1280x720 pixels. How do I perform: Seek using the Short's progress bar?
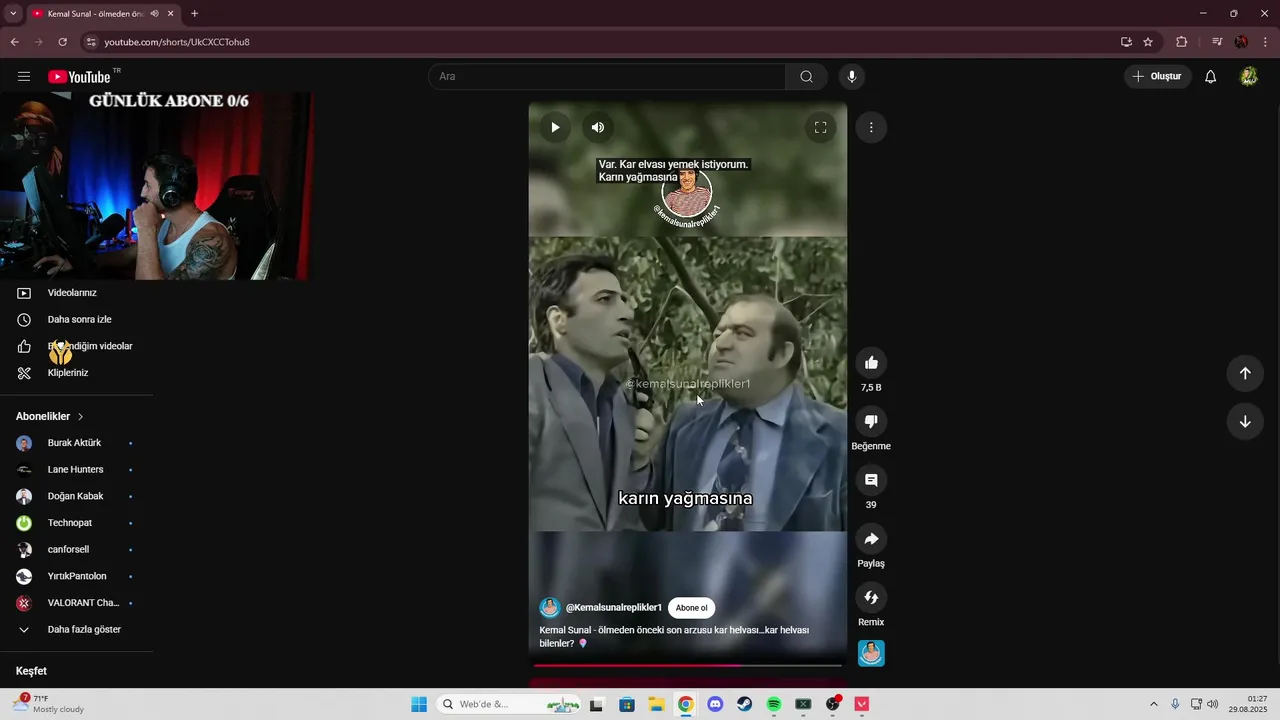tap(688, 665)
